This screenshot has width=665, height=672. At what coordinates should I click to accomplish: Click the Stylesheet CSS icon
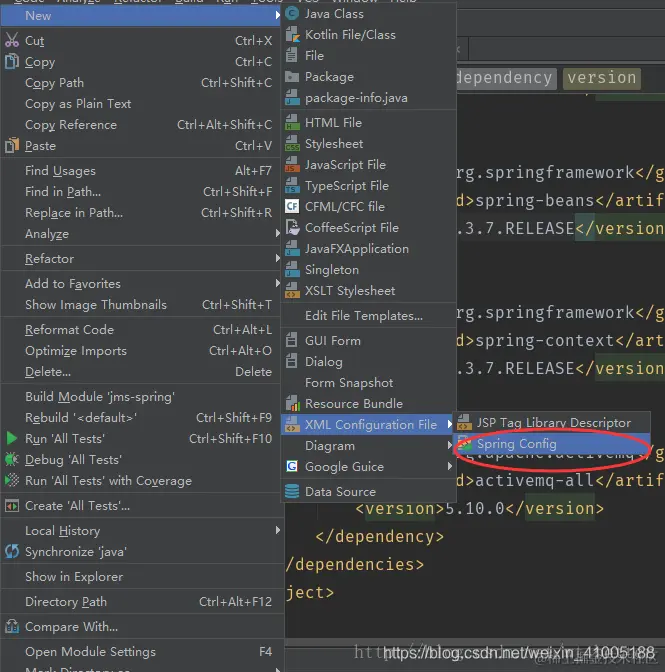point(292,144)
